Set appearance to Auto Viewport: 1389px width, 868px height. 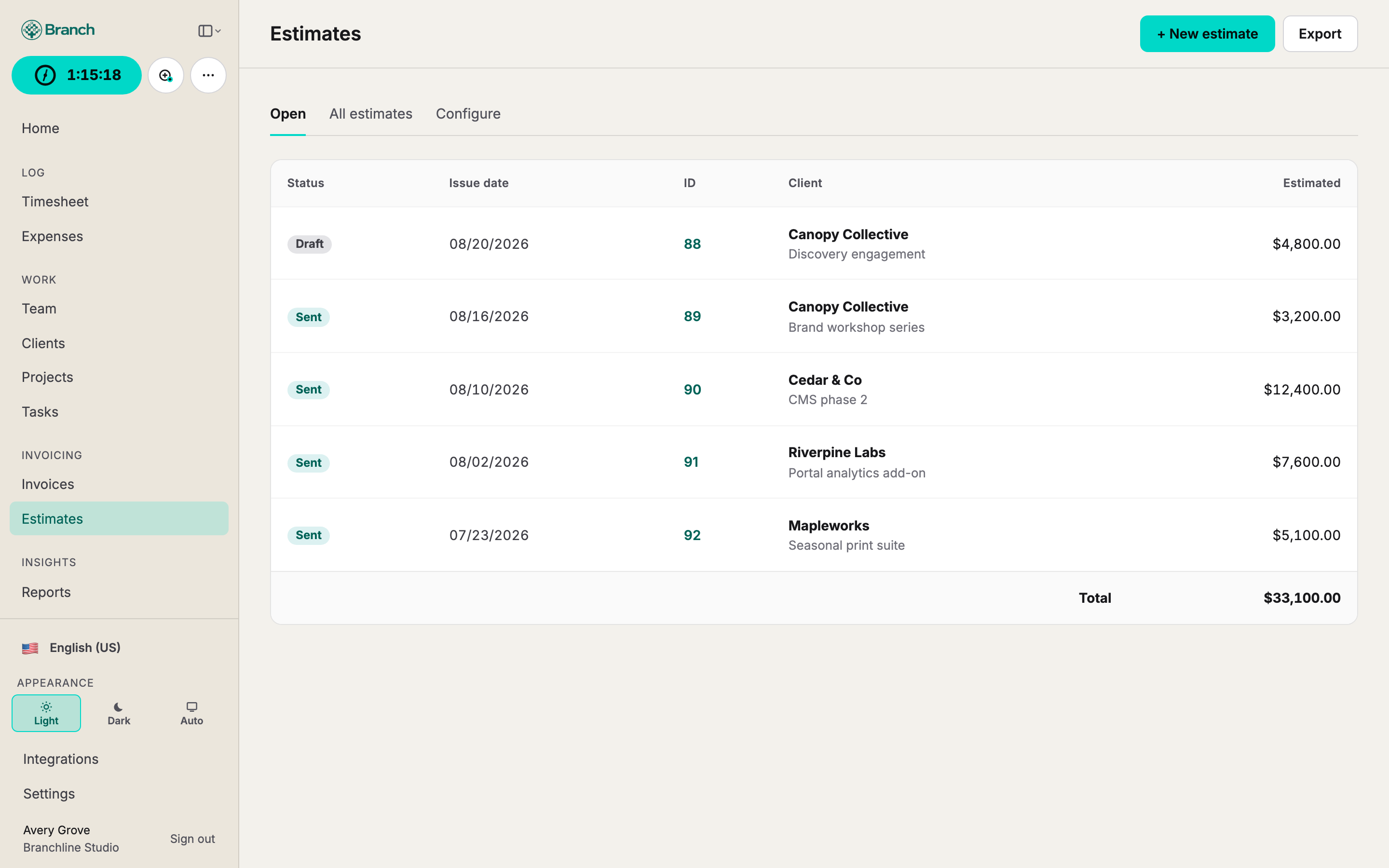coord(191,713)
